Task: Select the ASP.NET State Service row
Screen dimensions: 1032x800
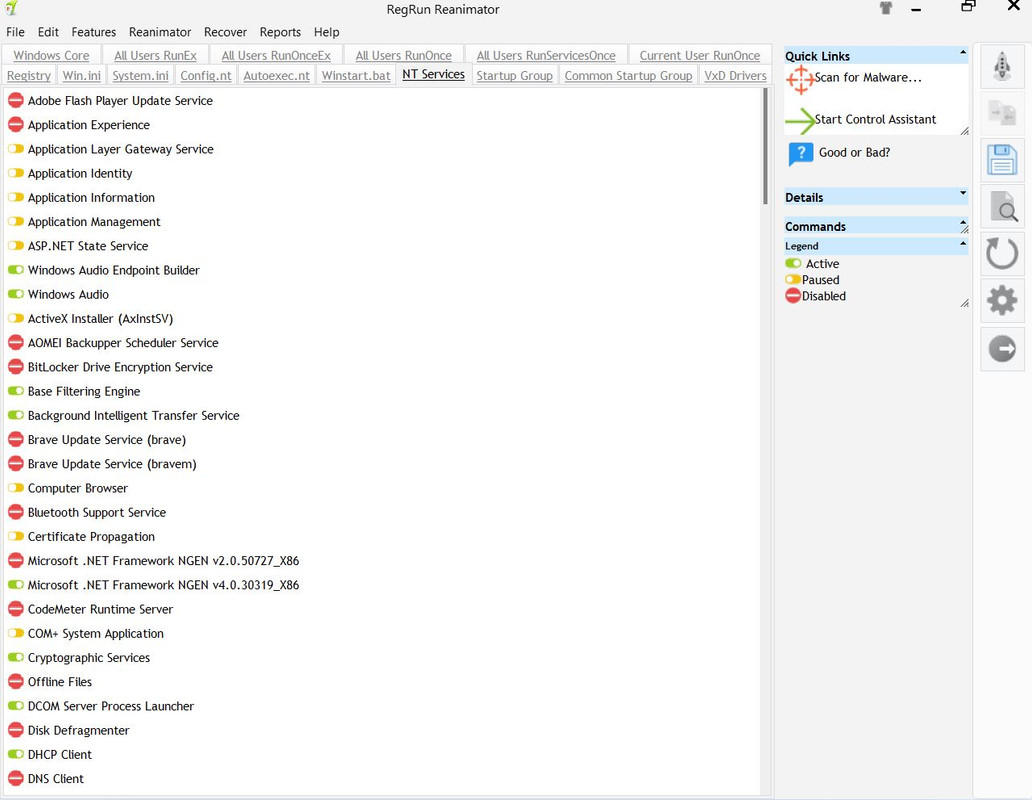Action: point(382,246)
